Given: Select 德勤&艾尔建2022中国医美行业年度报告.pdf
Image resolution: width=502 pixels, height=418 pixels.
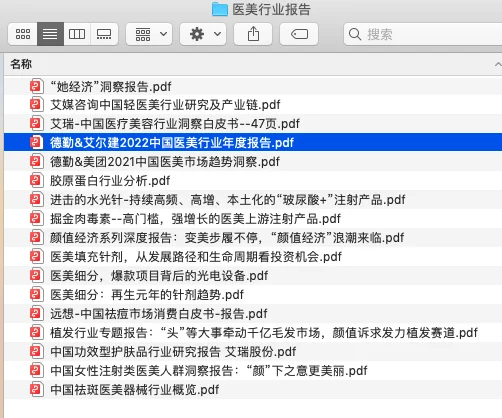Looking at the screenshot, I should click(172, 143).
